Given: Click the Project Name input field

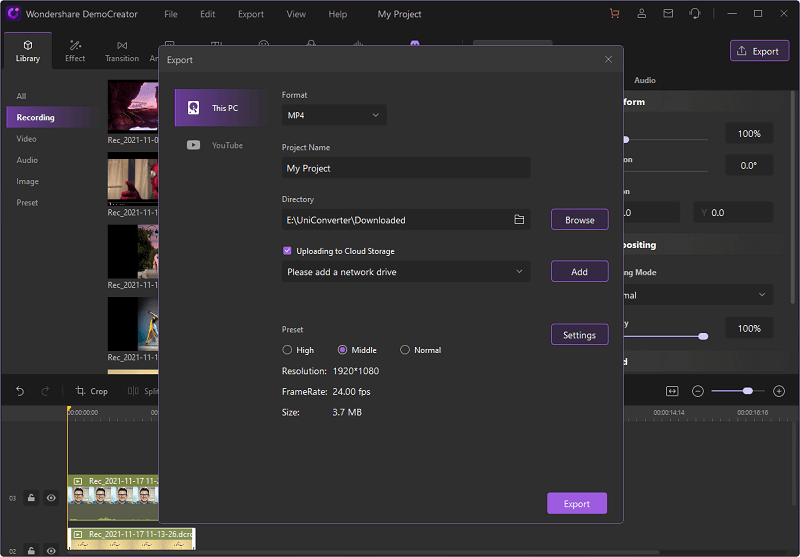Looking at the screenshot, I should (406, 168).
